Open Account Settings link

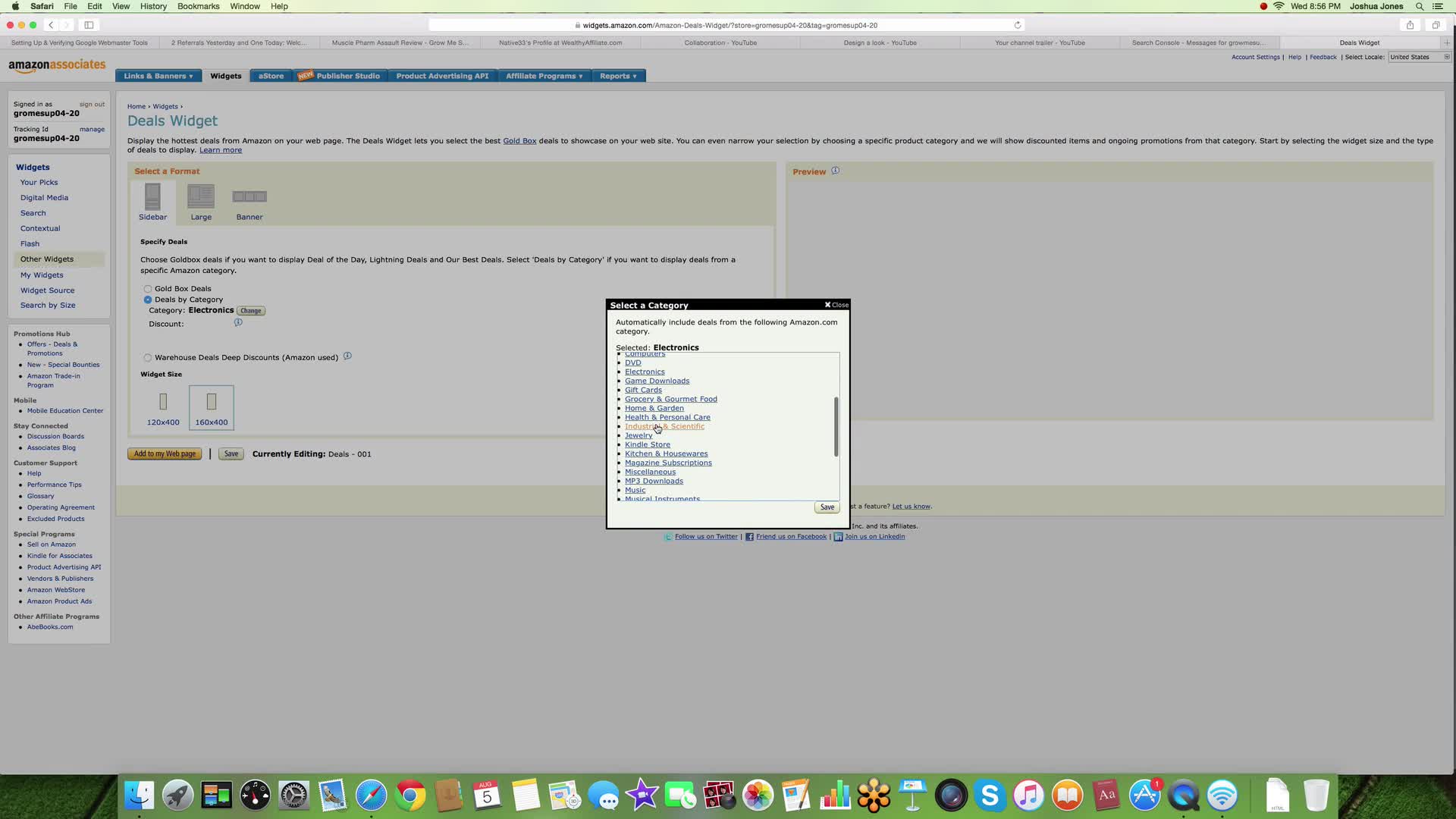click(1255, 57)
